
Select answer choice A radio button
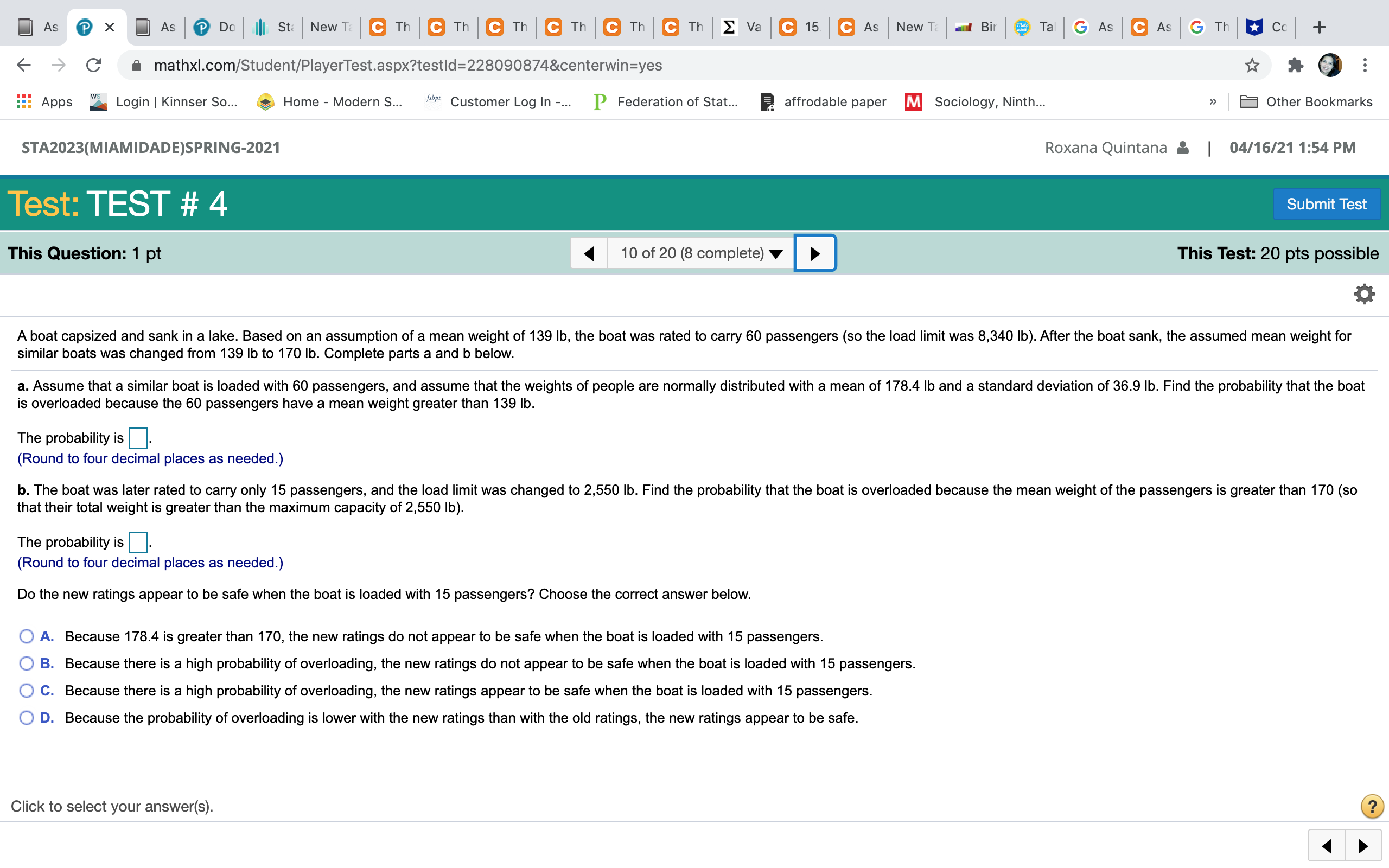tap(26, 636)
